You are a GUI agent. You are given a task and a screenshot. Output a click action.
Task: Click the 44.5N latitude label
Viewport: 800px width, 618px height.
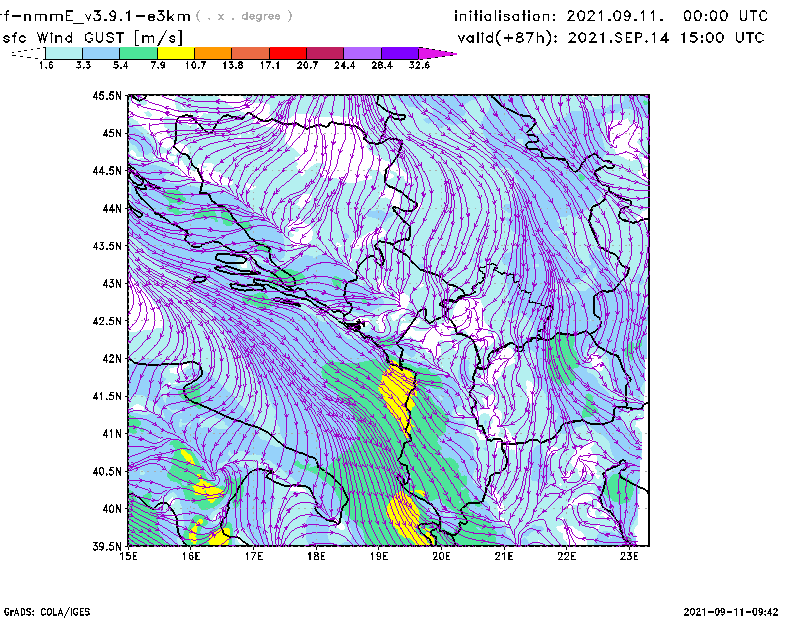coord(107,170)
